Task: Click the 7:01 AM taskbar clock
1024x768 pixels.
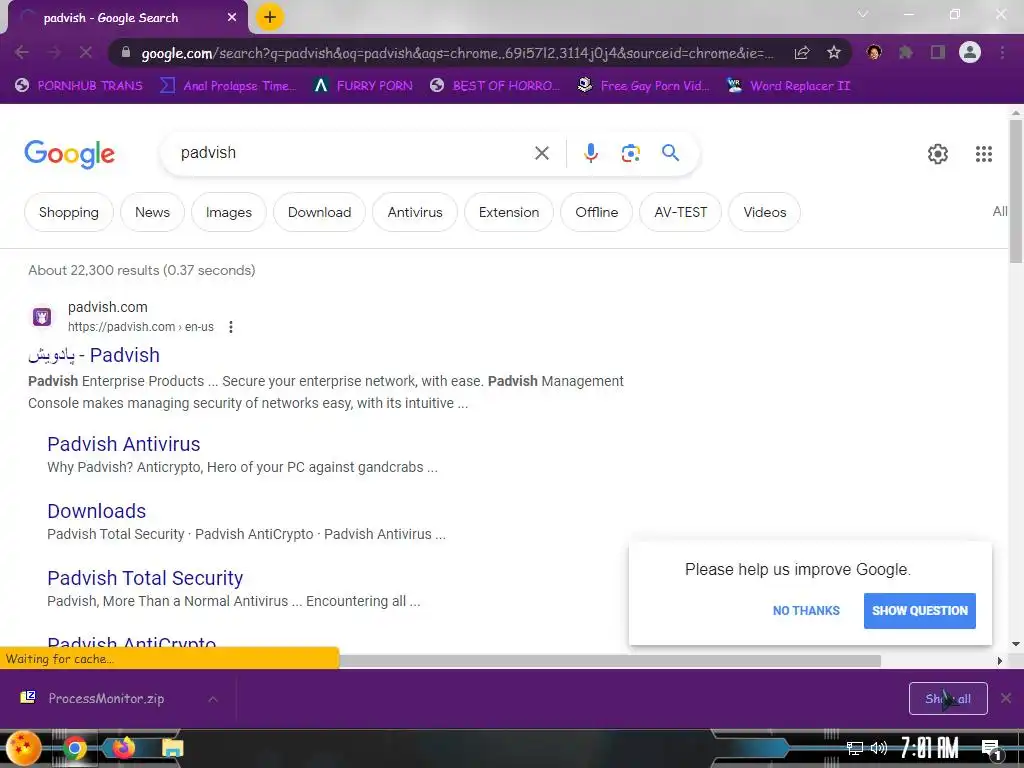Action: click(x=930, y=748)
